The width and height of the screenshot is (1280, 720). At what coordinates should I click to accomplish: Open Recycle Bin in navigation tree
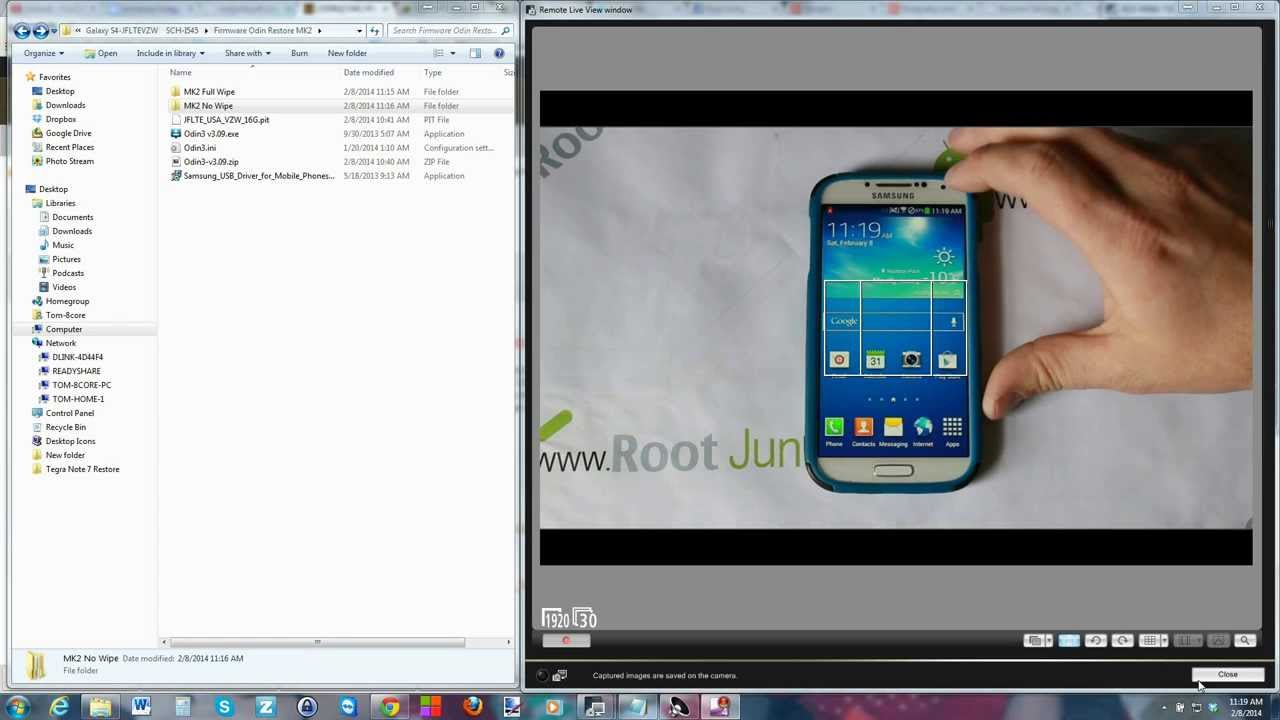click(65, 427)
